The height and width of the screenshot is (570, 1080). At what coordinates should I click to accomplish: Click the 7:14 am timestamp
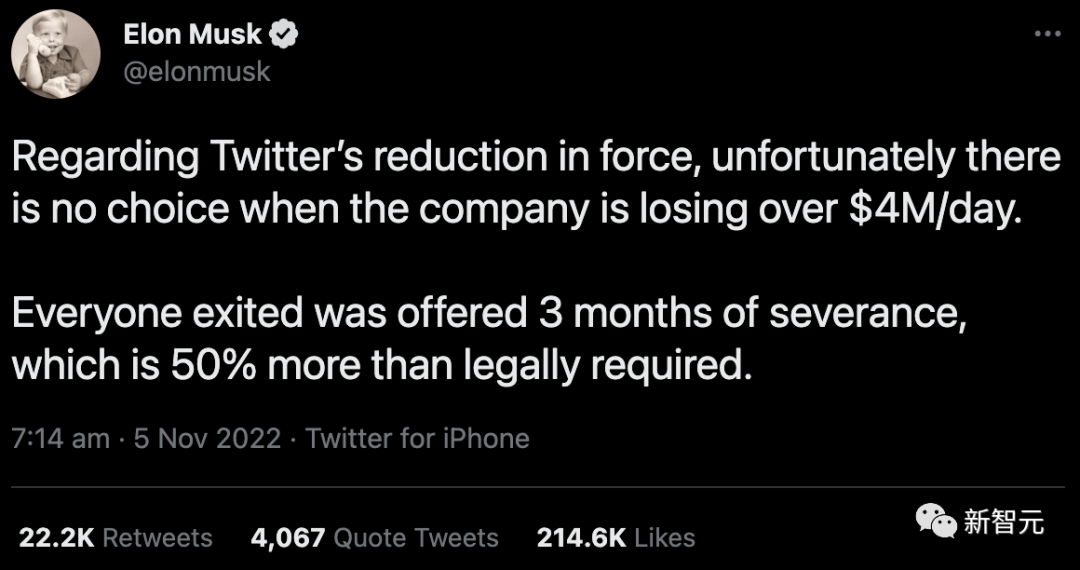(60, 438)
